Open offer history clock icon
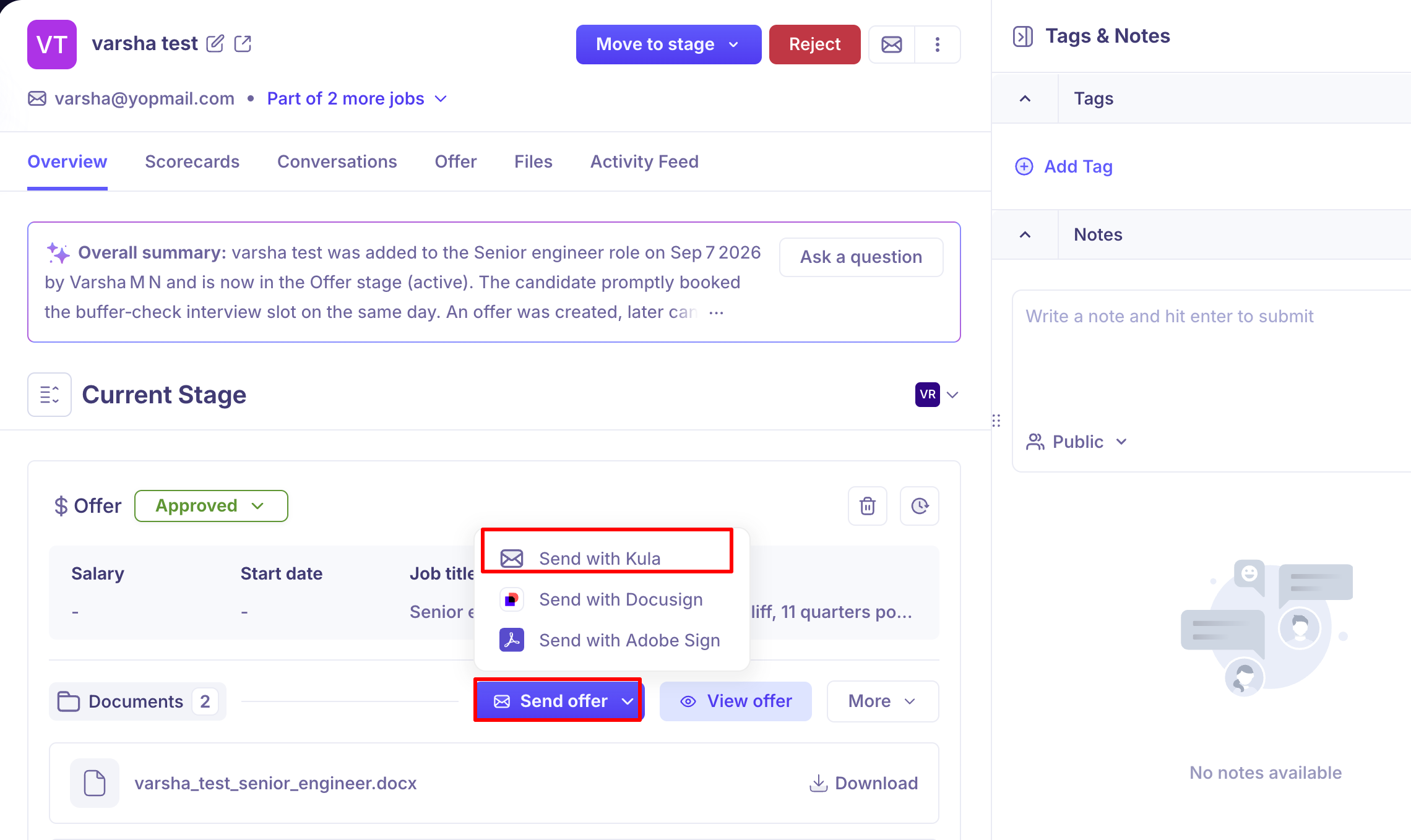This screenshot has width=1411, height=840. [x=919, y=506]
